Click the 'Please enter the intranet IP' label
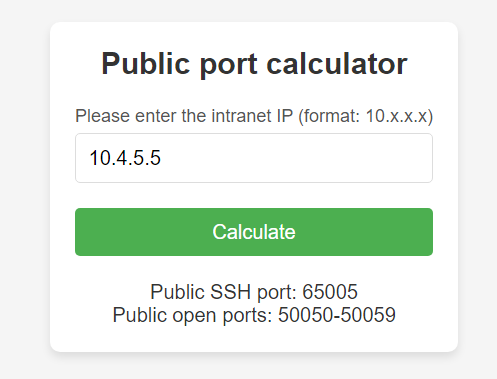The image size is (497, 379). click(x=184, y=116)
